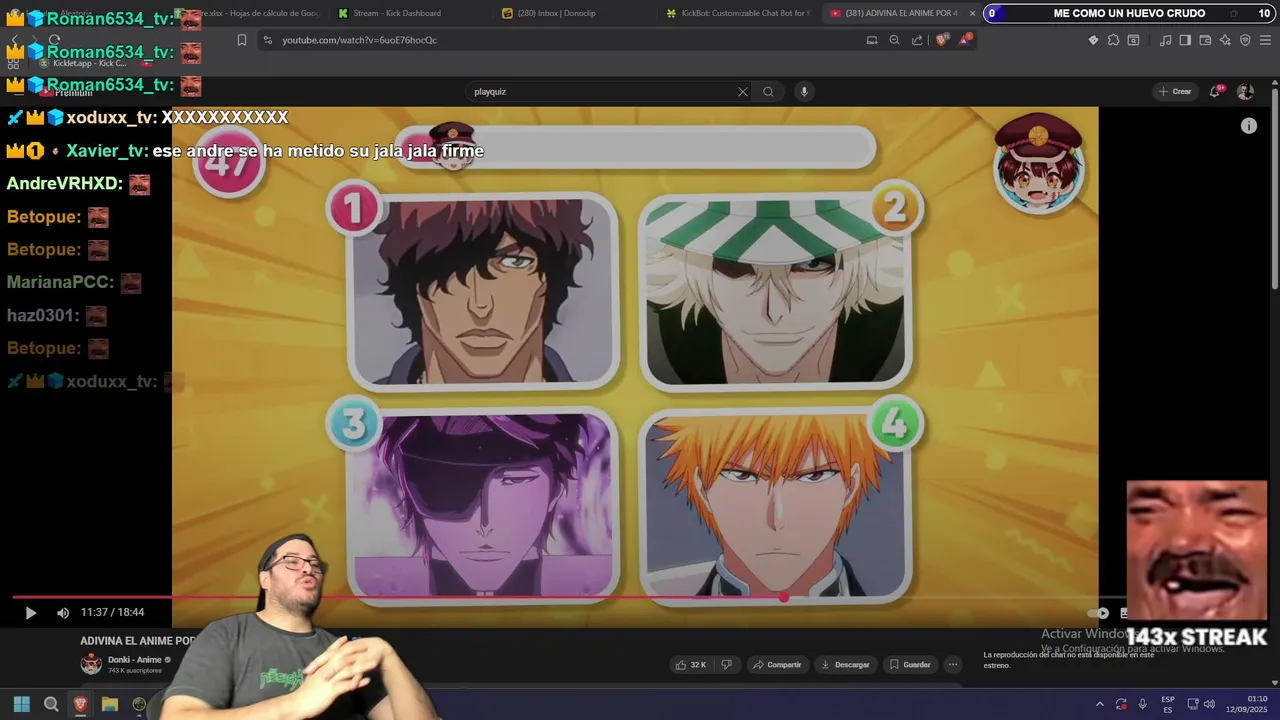Toggle the browser sidebar panel icon
Screen dimensions: 1280x720
point(1185,40)
